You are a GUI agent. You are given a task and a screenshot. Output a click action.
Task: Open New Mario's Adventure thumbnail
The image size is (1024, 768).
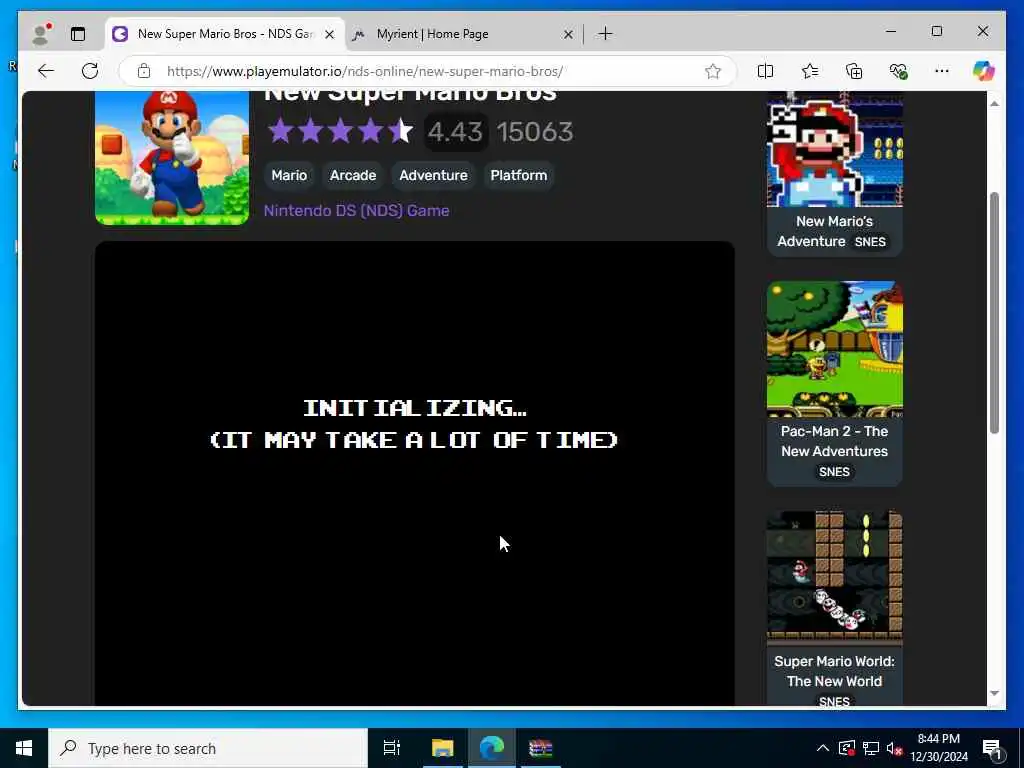[x=835, y=149]
